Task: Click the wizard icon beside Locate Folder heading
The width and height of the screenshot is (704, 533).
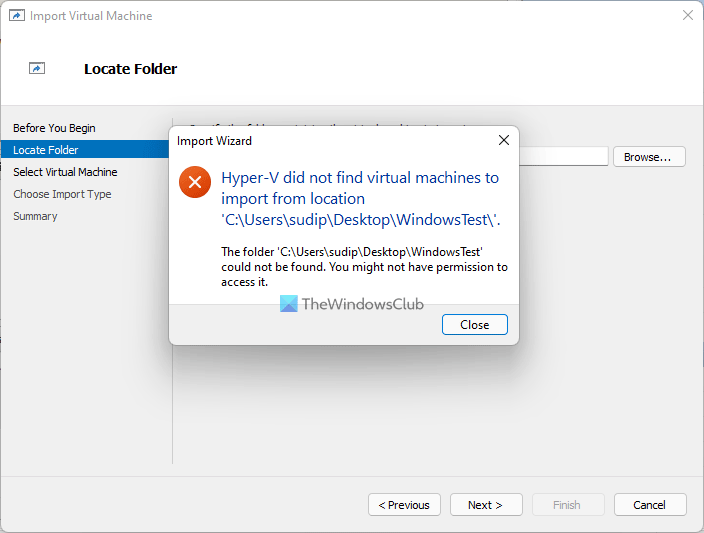Action: pyautogui.click(x=37, y=68)
